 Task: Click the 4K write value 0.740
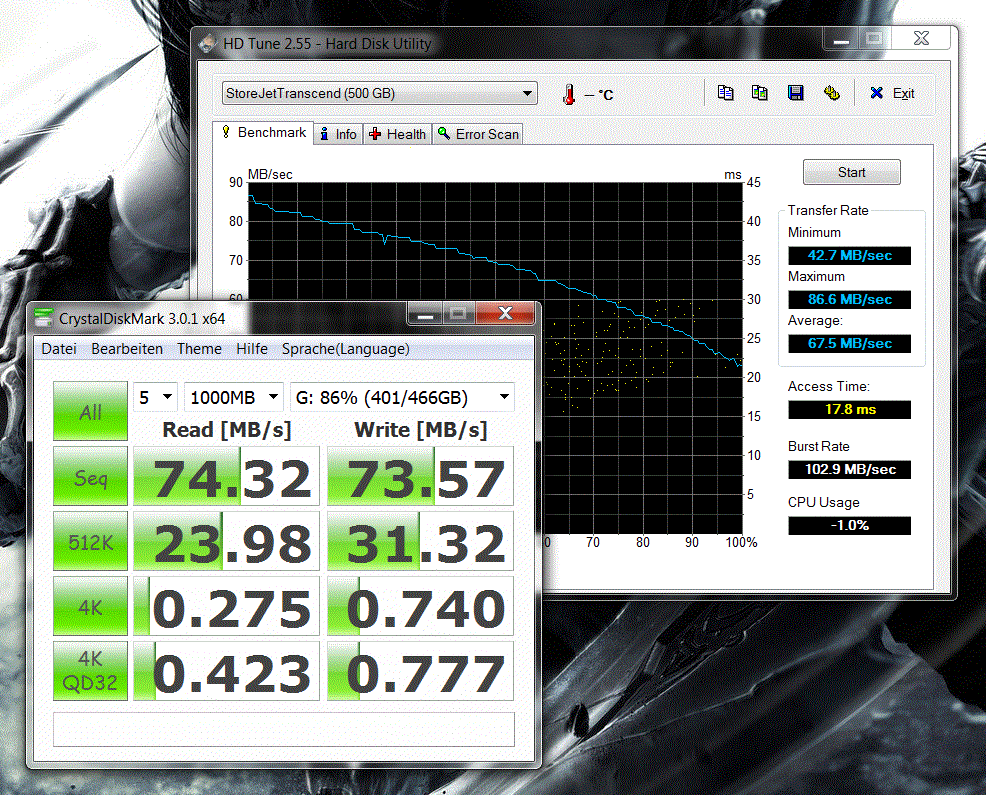pos(420,606)
